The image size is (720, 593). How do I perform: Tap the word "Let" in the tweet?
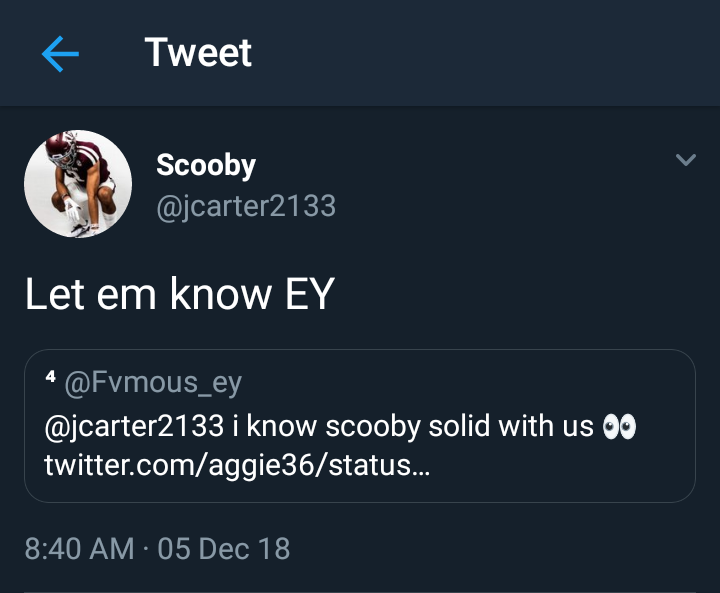click(50, 295)
